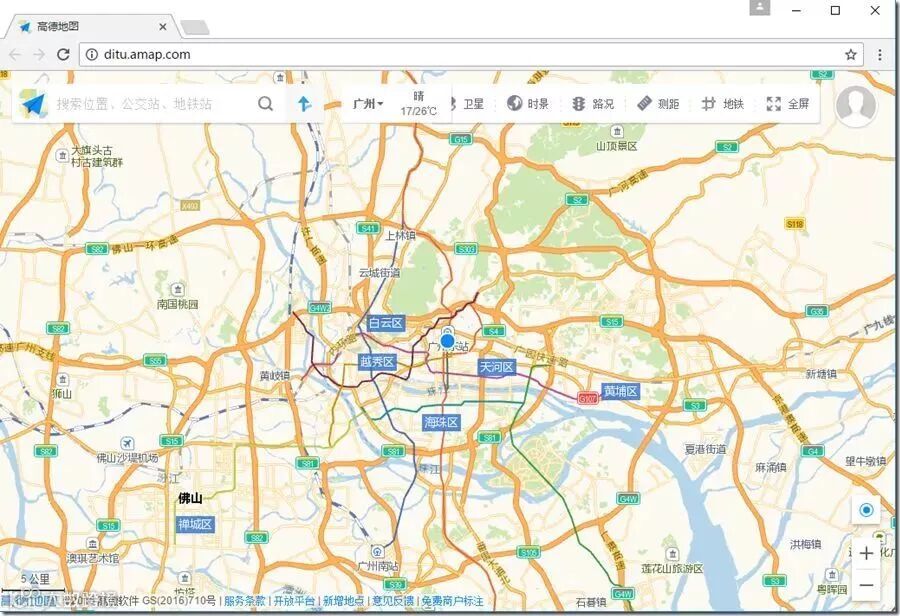Image resolution: width=900 pixels, height=616 pixels.
Task: Open Chrome user profile button
Action: click(760, 7)
